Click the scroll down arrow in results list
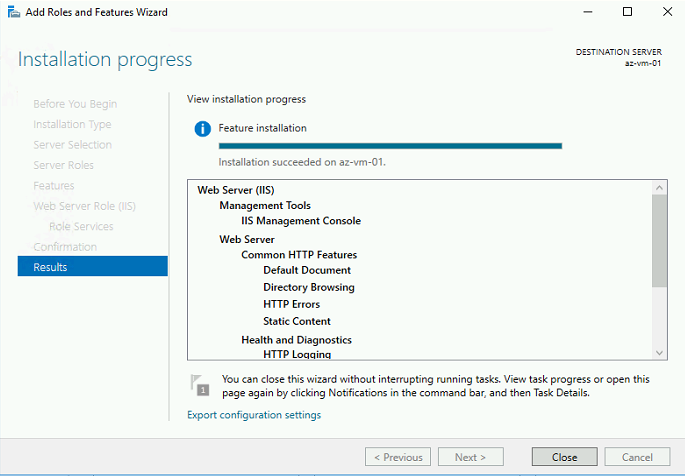 tap(659, 353)
